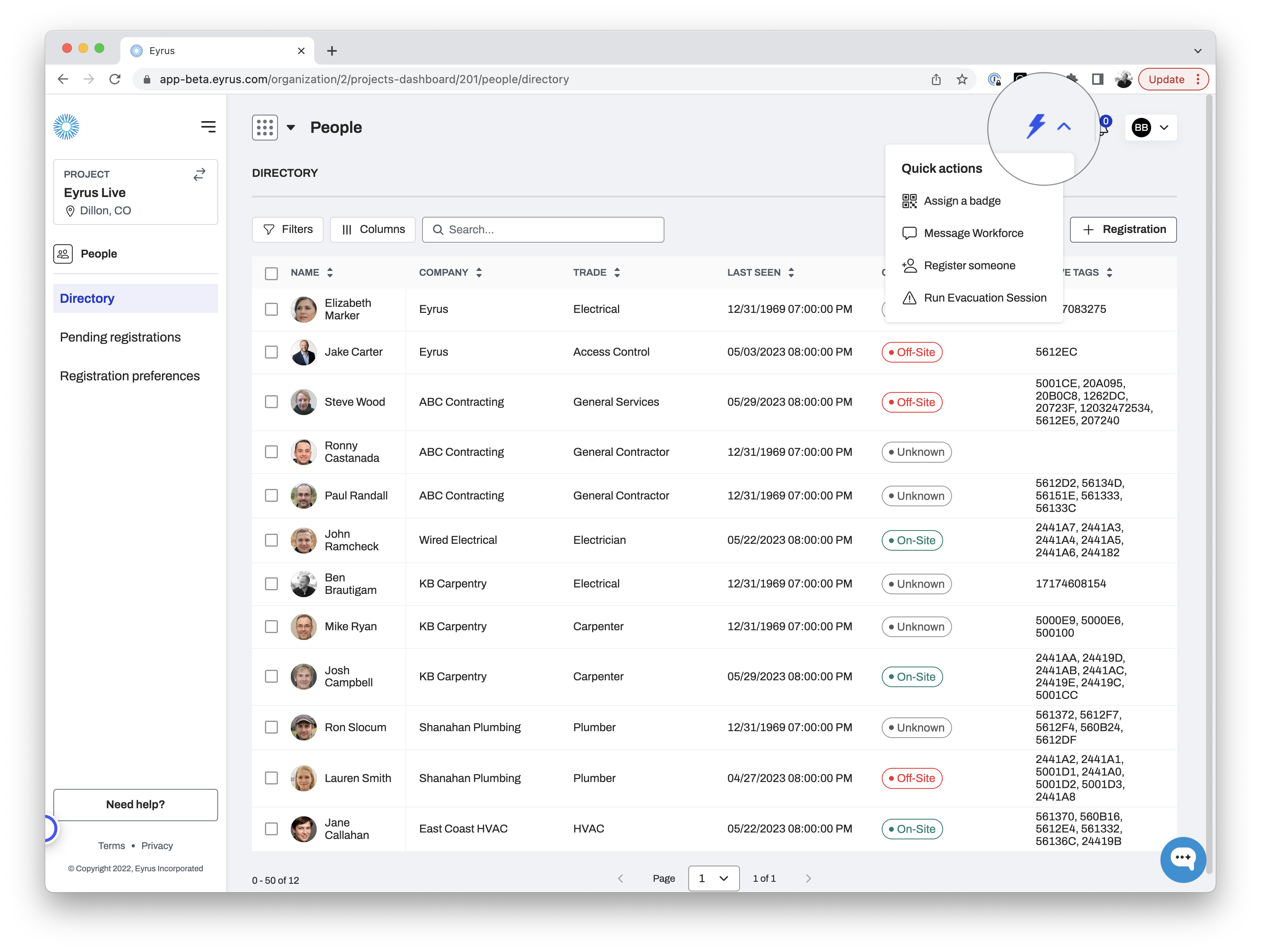Open the Columns chooser
This screenshot has width=1261, height=952.
click(372, 230)
